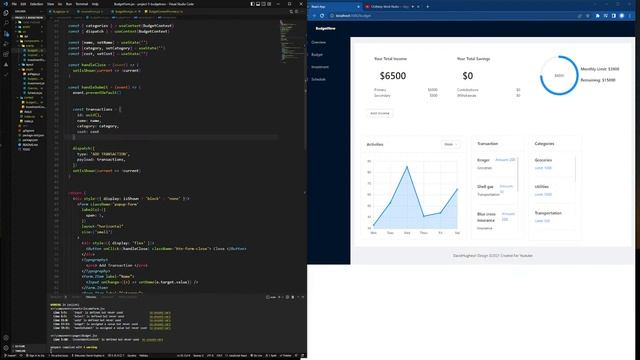Click the Transaction list scrollbar

coord(518,175)
